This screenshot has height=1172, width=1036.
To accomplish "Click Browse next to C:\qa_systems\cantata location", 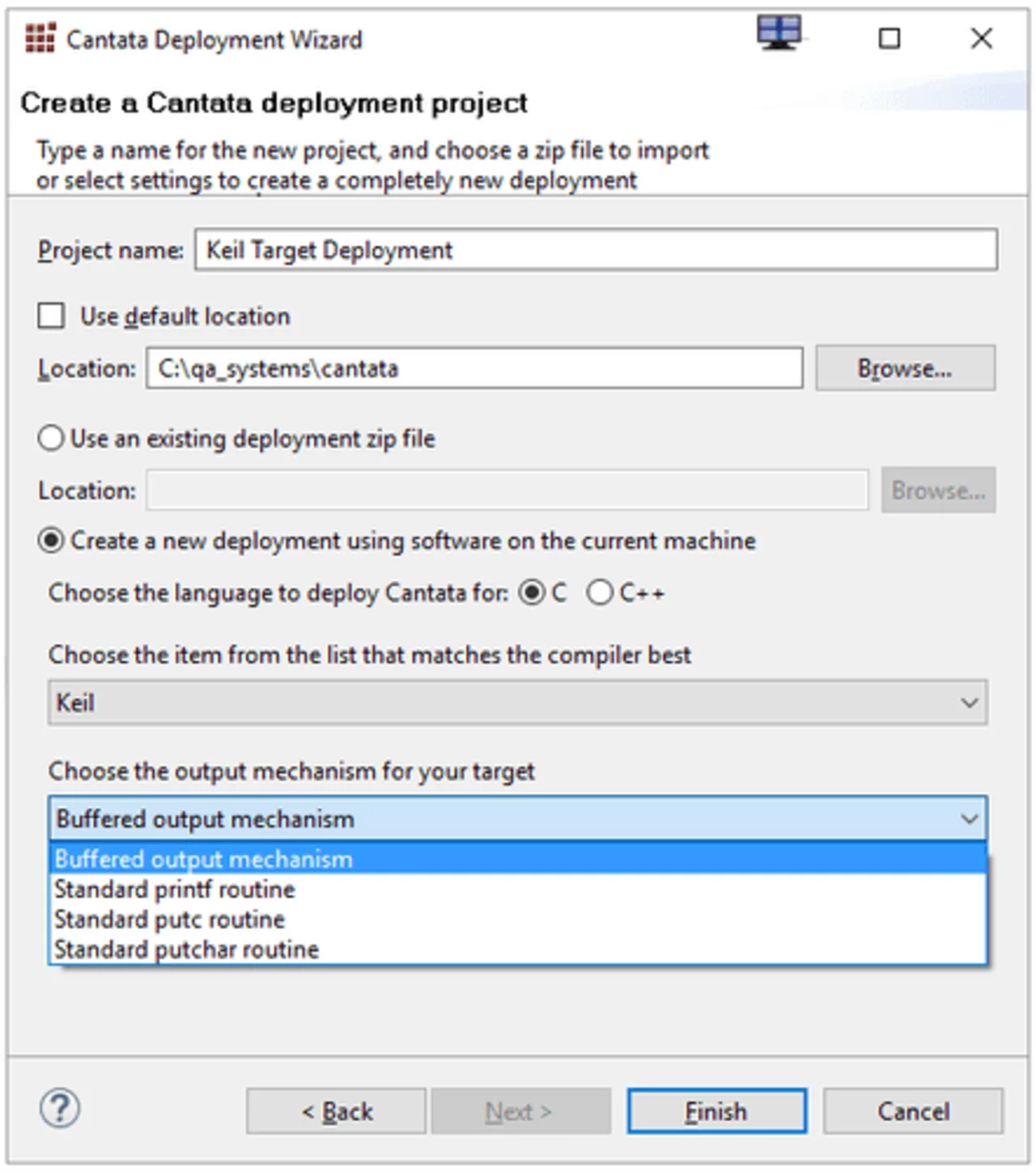I will (x=905, y=368).
